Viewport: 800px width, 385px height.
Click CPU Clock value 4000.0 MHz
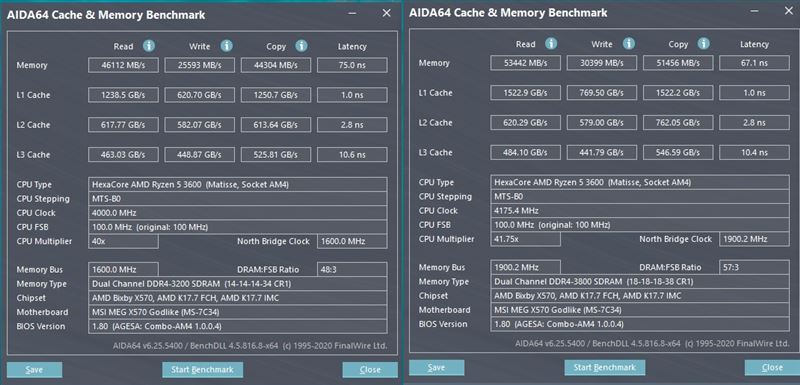pos(238,213)
